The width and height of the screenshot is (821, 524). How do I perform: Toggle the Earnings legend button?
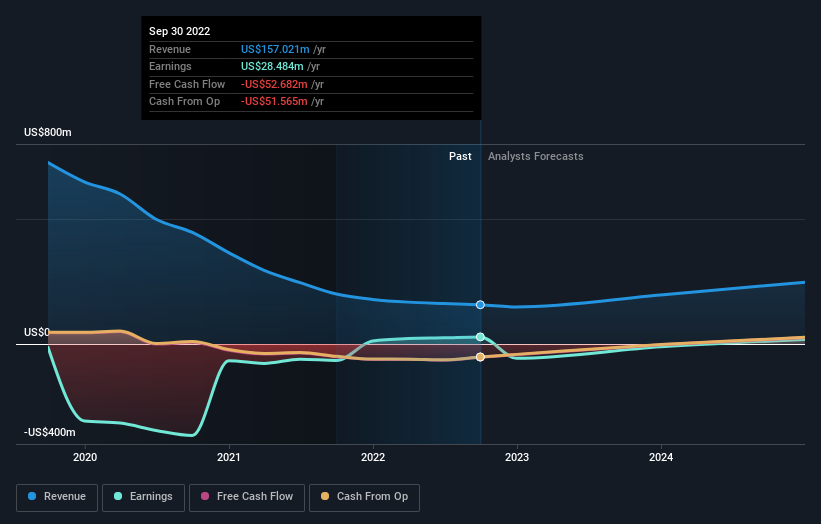coord(143,497)
